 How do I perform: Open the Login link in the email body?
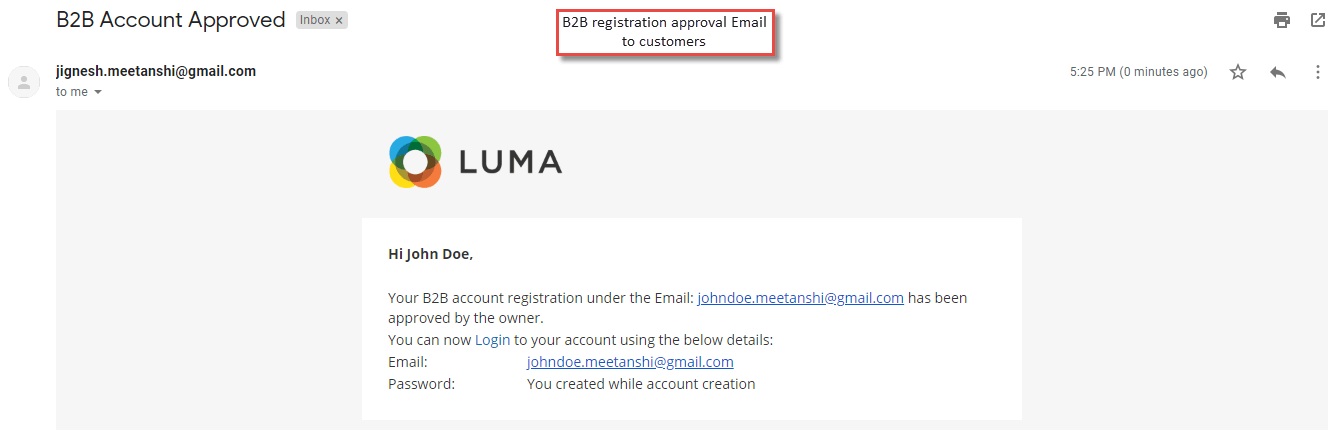492,340
